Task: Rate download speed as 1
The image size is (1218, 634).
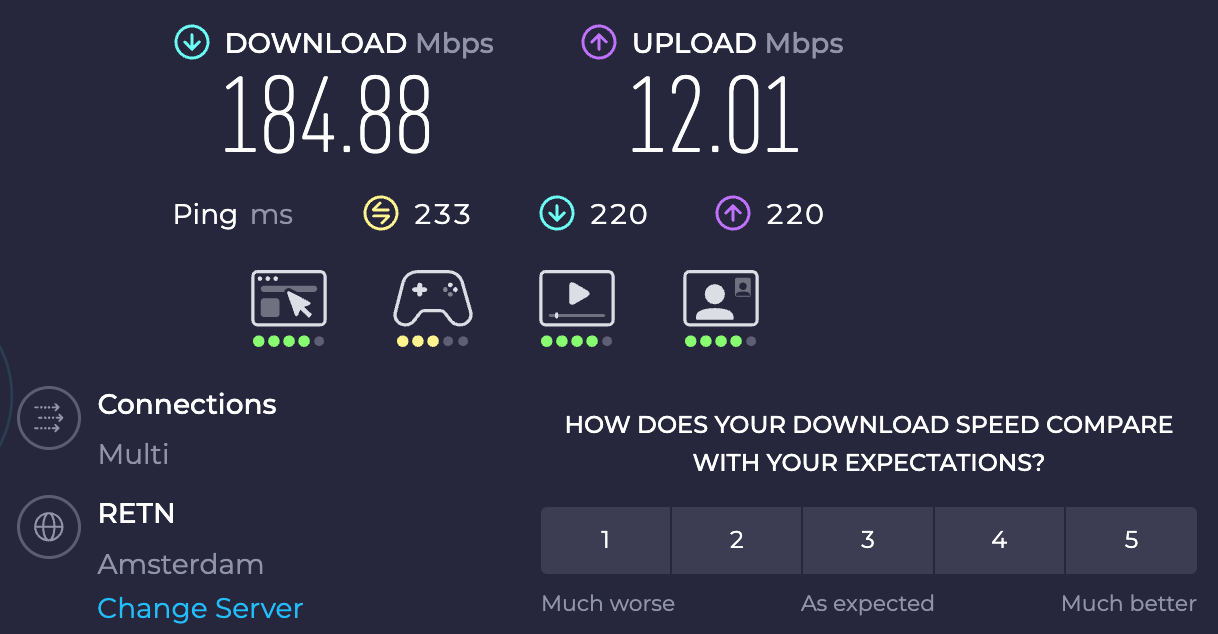Action: point(605,540)
